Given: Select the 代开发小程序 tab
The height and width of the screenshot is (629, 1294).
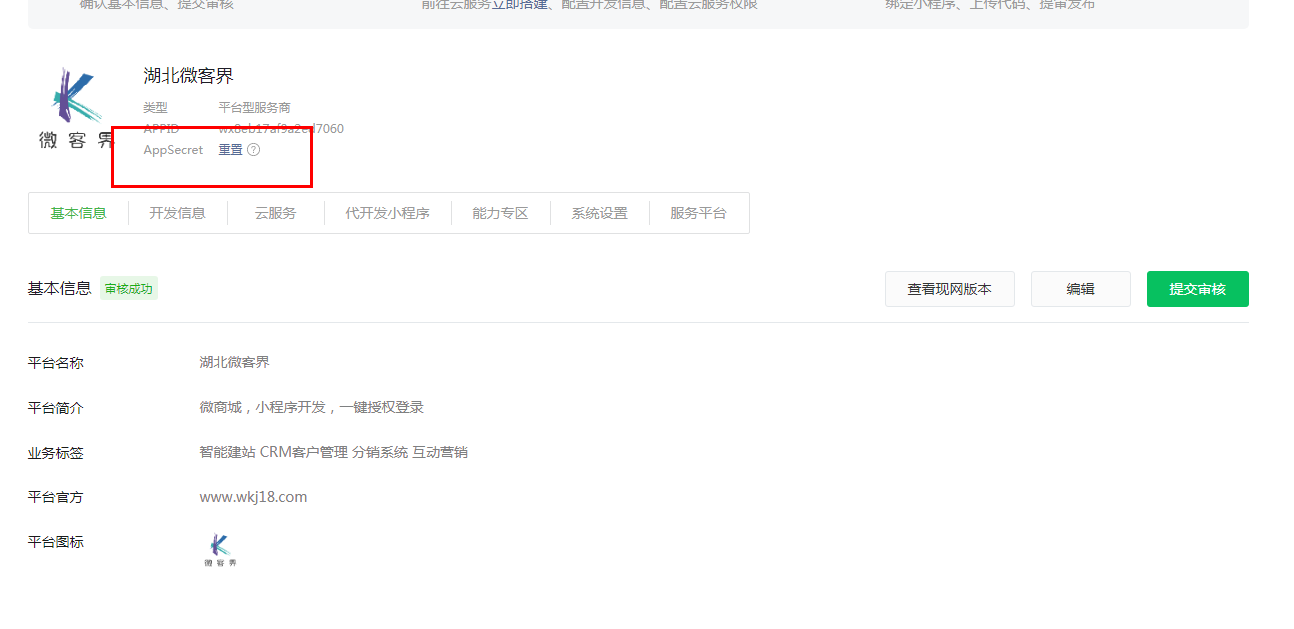Looking at the screenshot, I should (388, 213).
